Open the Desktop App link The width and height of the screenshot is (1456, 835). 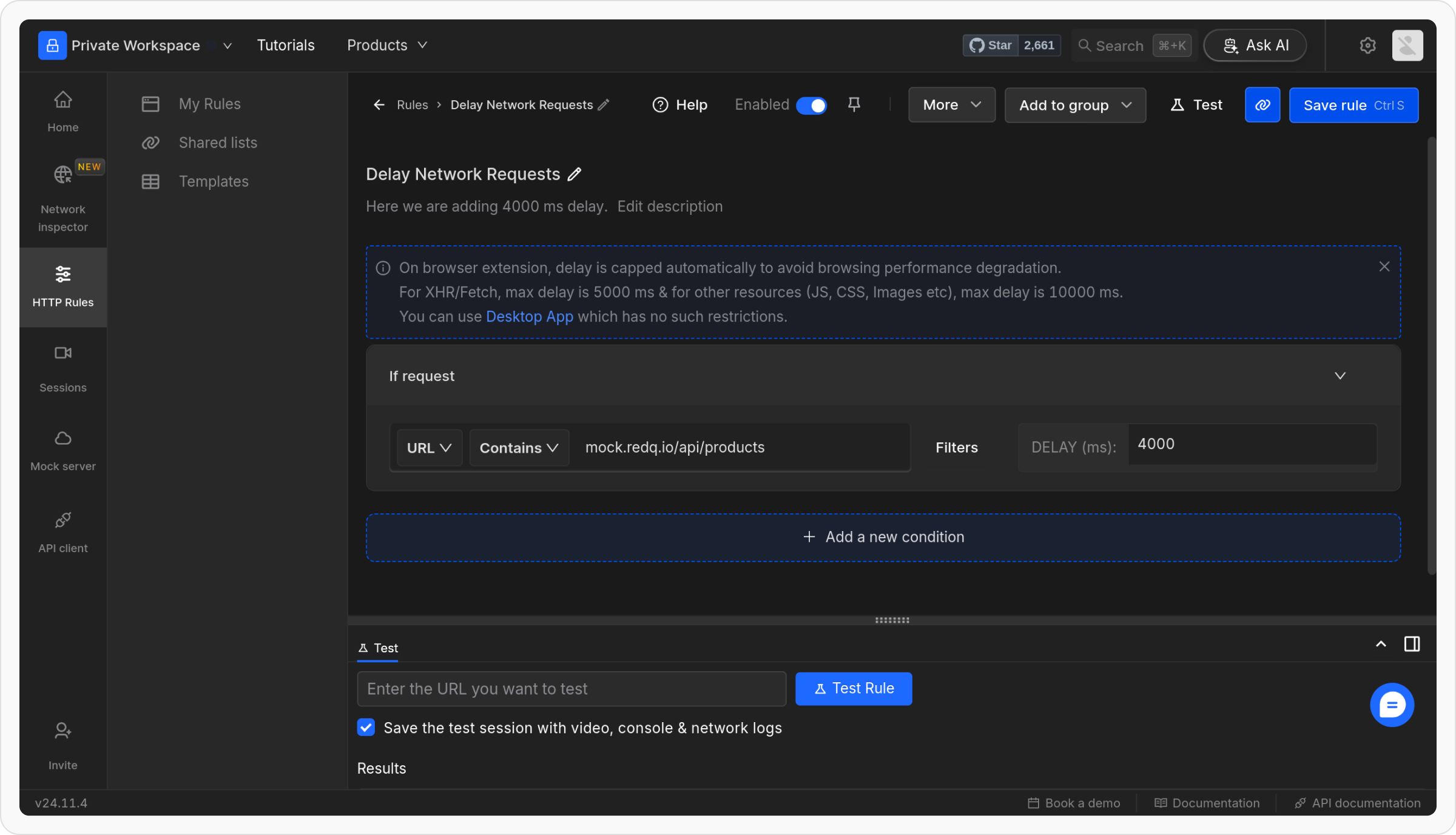click(x=529, y=317)
